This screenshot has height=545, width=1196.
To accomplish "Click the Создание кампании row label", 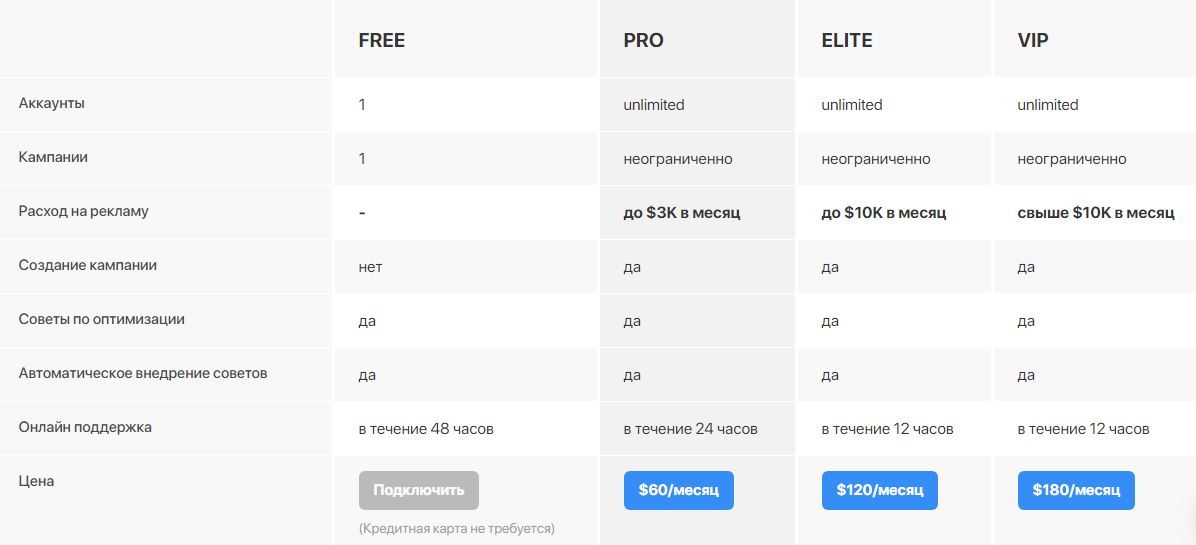I will (x=88, y=265).
